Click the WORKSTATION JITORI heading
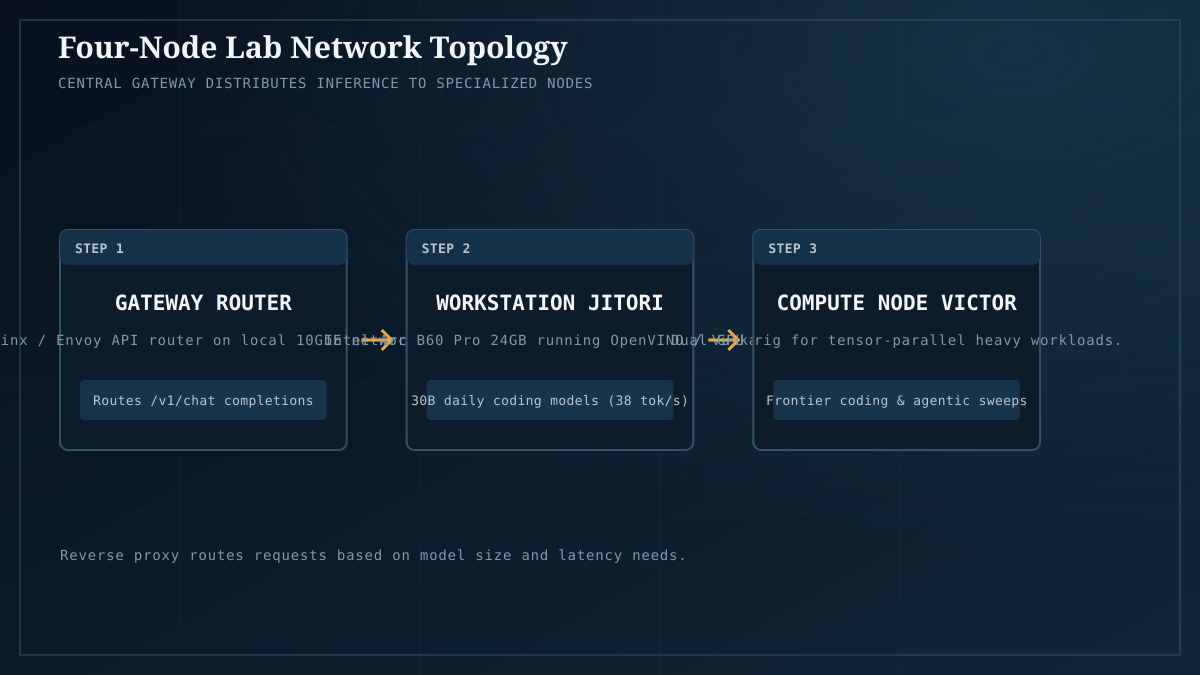The width and height of the screenshot is (1200, 675). 550,303
